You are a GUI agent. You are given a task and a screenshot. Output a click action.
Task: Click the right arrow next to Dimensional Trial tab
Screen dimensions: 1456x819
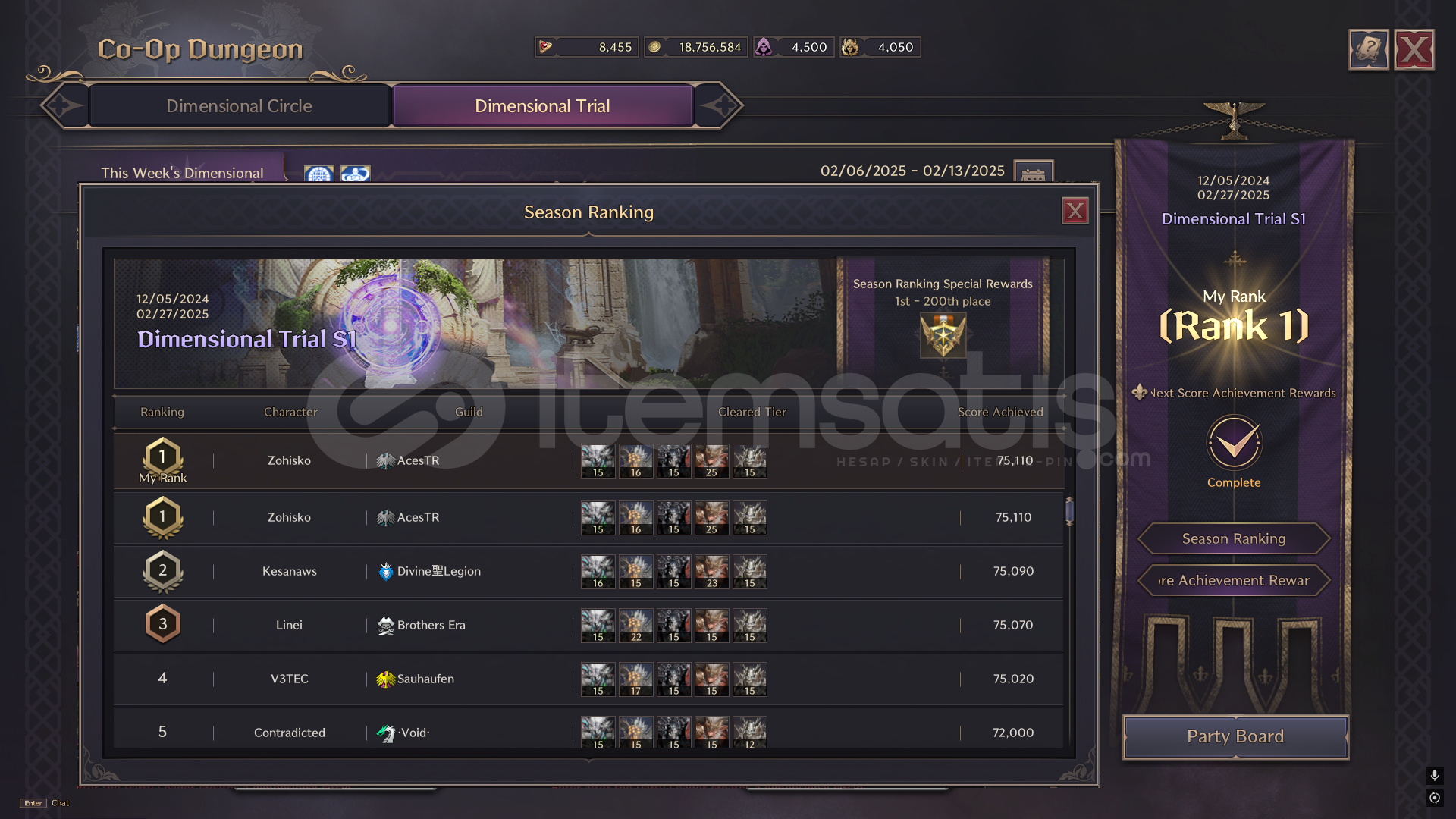[x=719, y=105]
